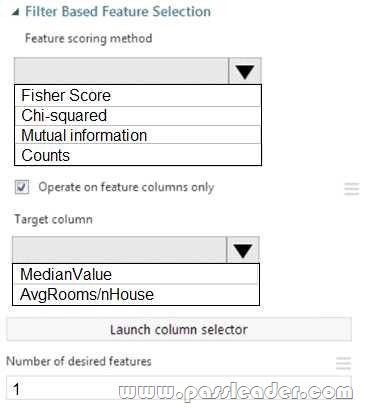Screen dimensions: 366x408
Task: Click the Feature scoring method label
Action: point(89,38)
